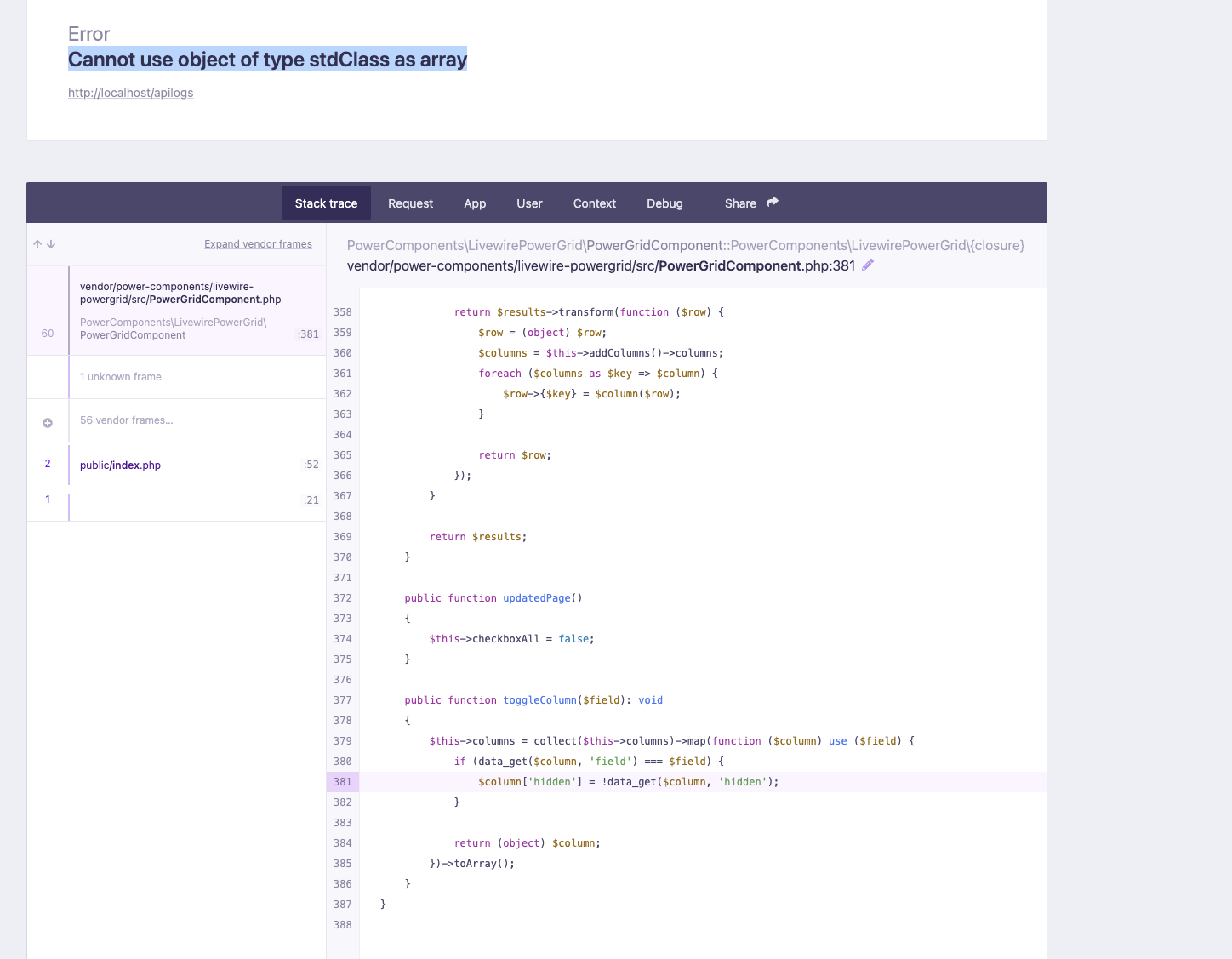Open the editor via the pencil icon
Viewport: 1232px width, 959px height.
point(868,265)
